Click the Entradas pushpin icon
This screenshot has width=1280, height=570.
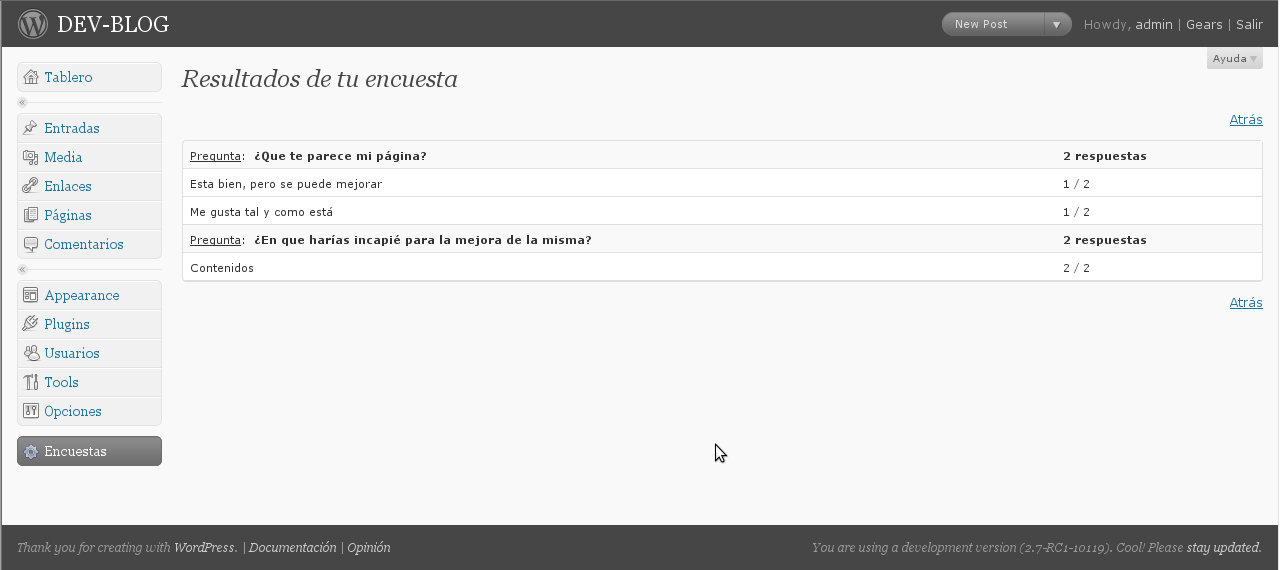(30, 128)
